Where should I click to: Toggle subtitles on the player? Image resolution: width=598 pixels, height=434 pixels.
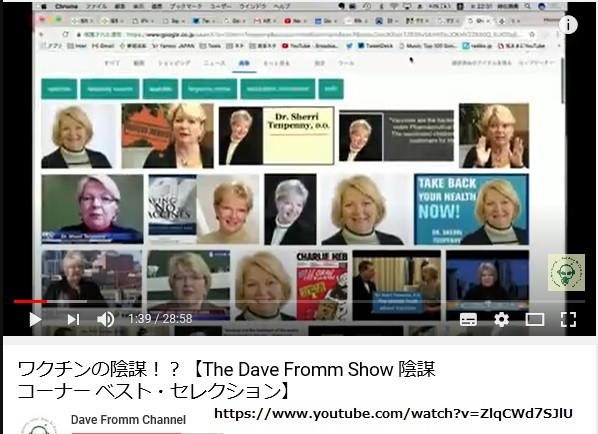pos(468,319)
